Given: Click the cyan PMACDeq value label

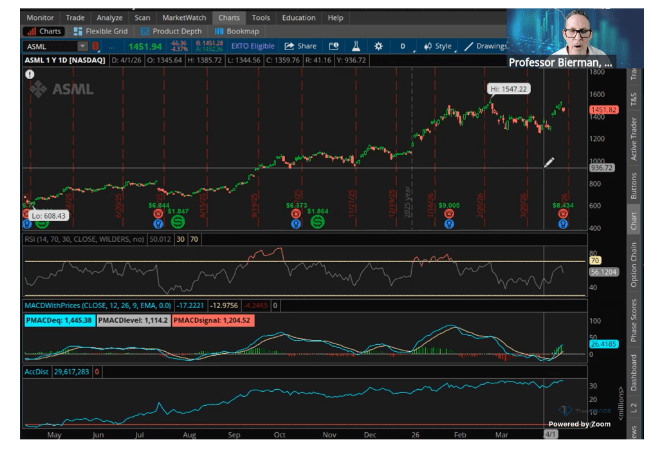Looking at the screenshot, I should [59, 320].
